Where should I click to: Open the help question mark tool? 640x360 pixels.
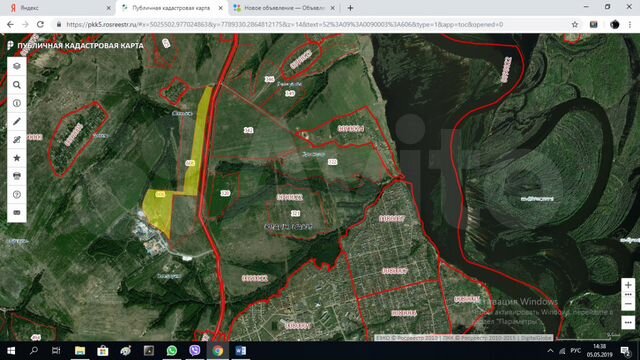17,195
